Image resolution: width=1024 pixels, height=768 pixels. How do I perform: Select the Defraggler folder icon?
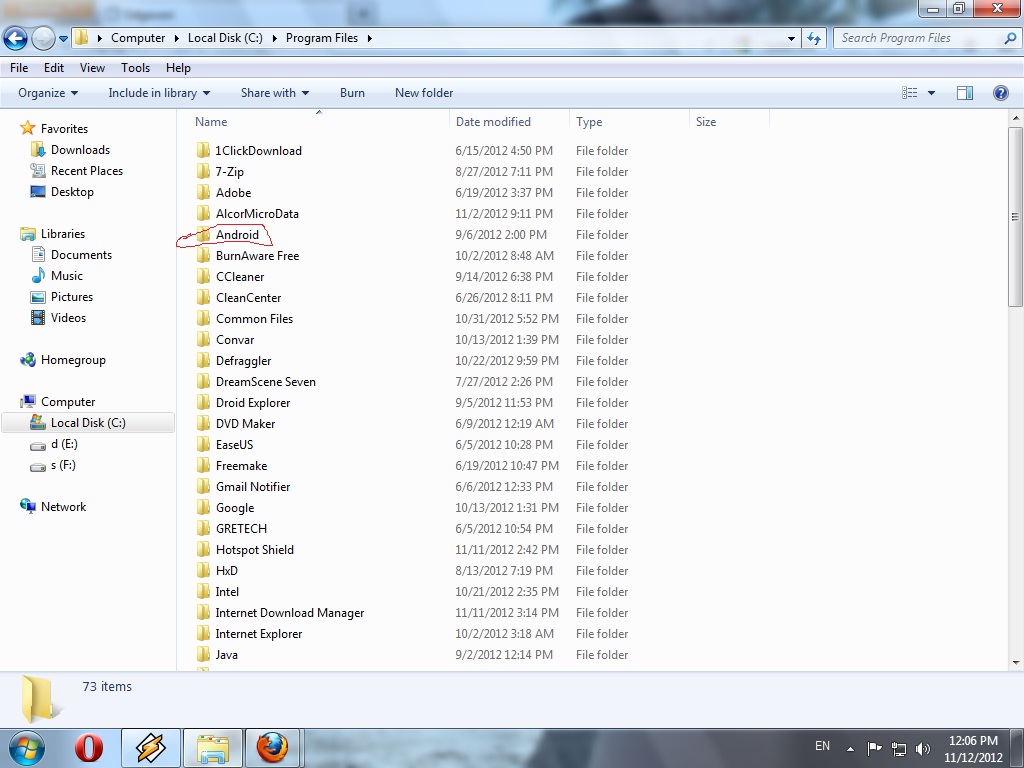204,360
